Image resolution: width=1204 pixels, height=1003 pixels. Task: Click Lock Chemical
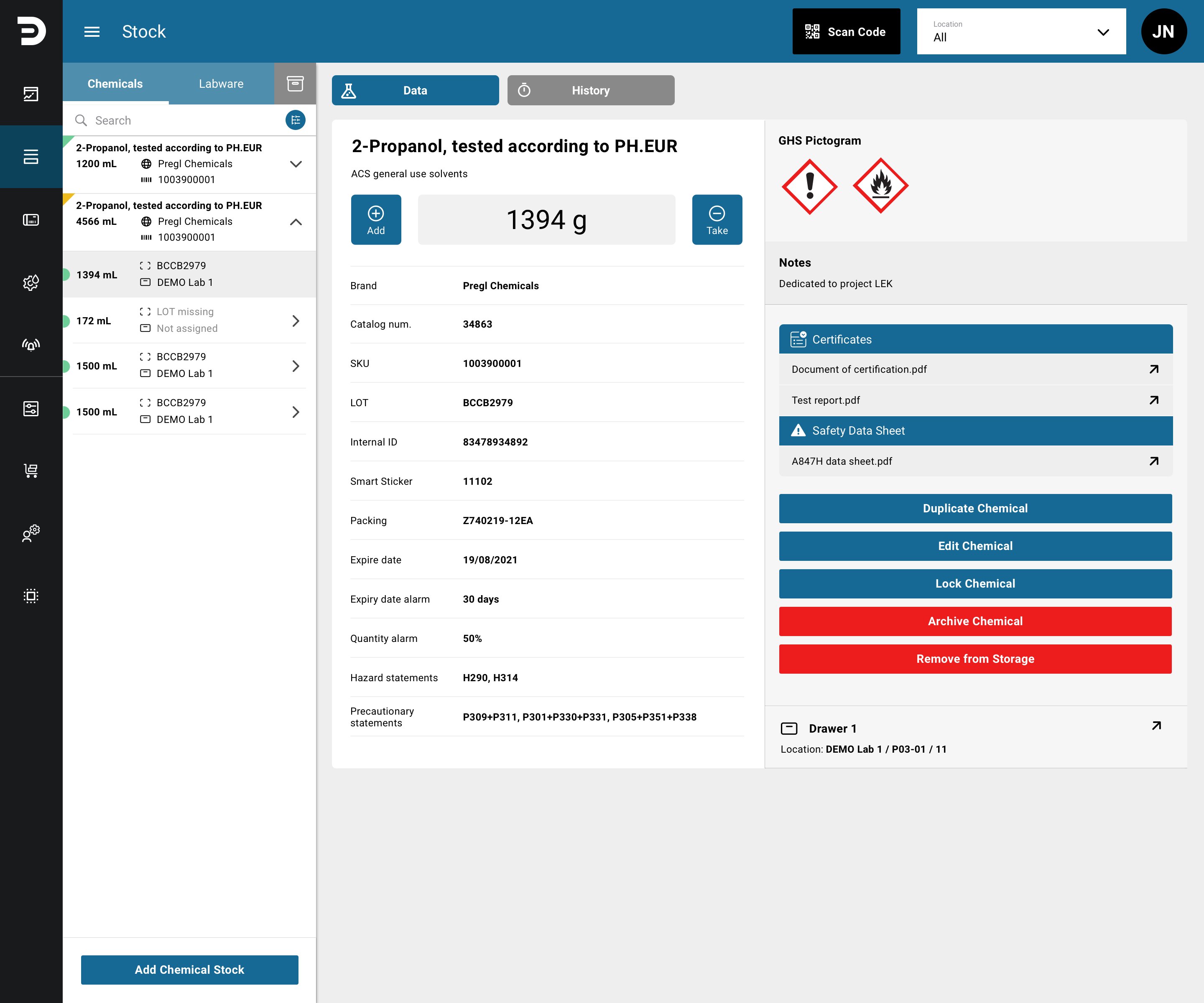(x=975, y=583)
